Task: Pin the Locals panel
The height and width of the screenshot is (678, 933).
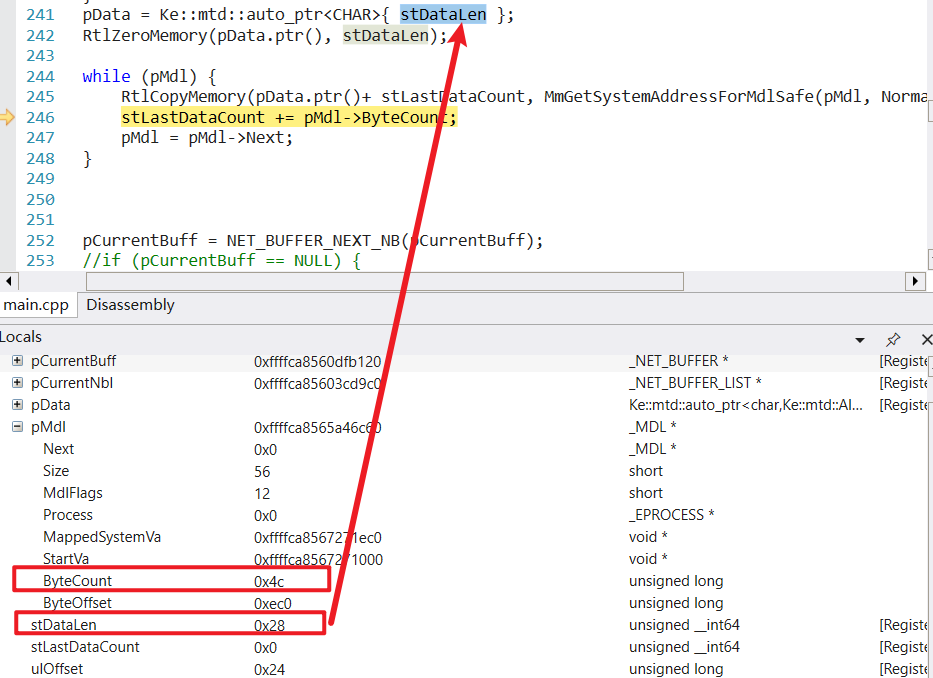Action: 893,339
